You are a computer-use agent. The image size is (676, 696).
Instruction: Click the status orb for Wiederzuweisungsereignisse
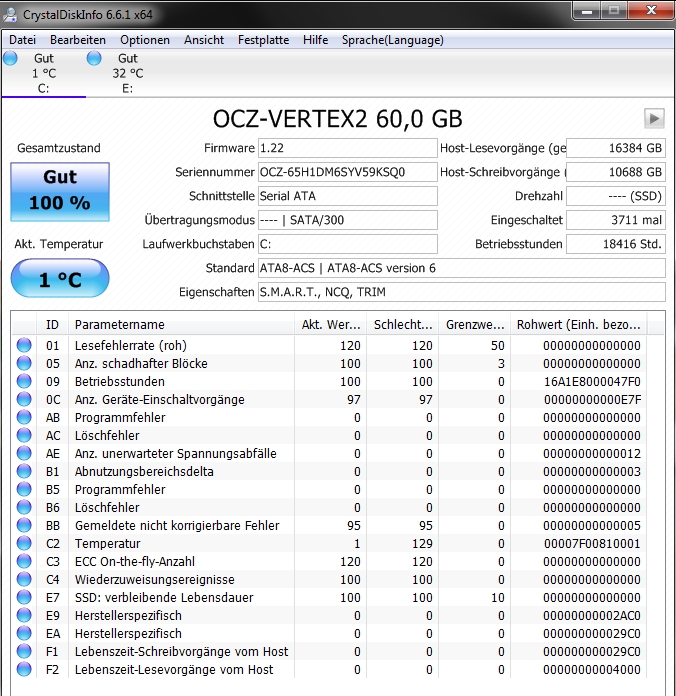(24, 579)
